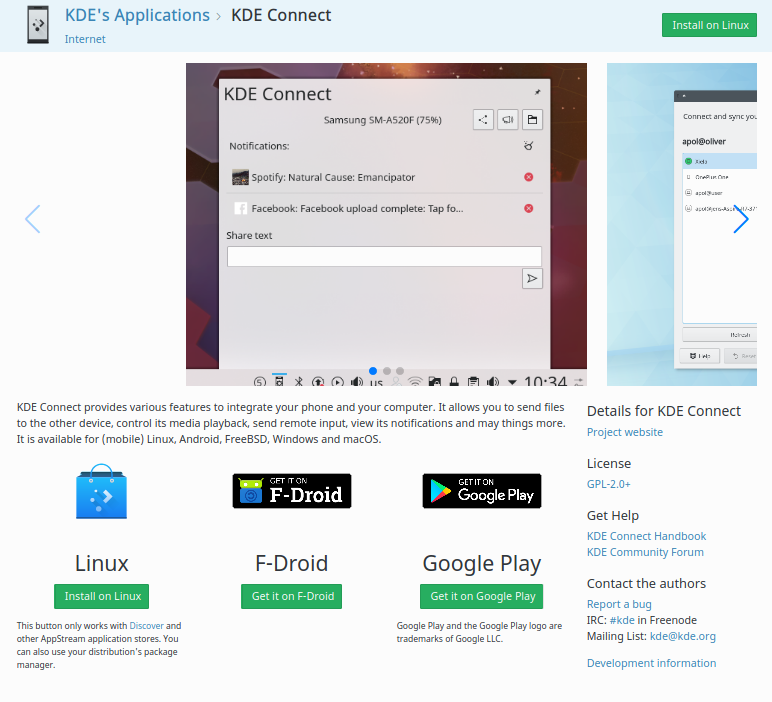Show previous screenshot with left carousel arrow
Image resolution: width=772 pixels, height=702 pixels.
pyautogui.click(x=32, y=219)
